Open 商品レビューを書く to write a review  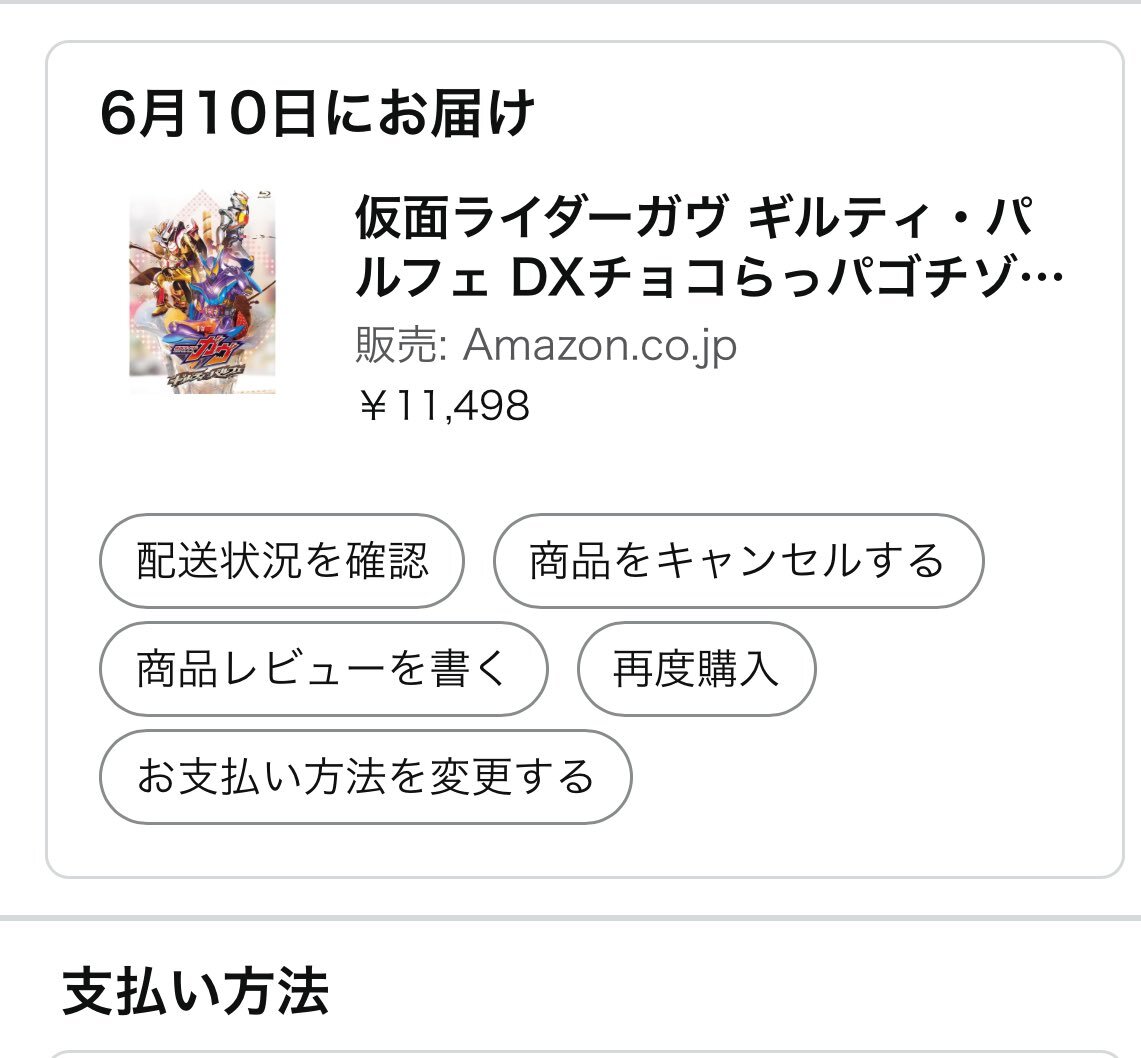coord(323,669)
